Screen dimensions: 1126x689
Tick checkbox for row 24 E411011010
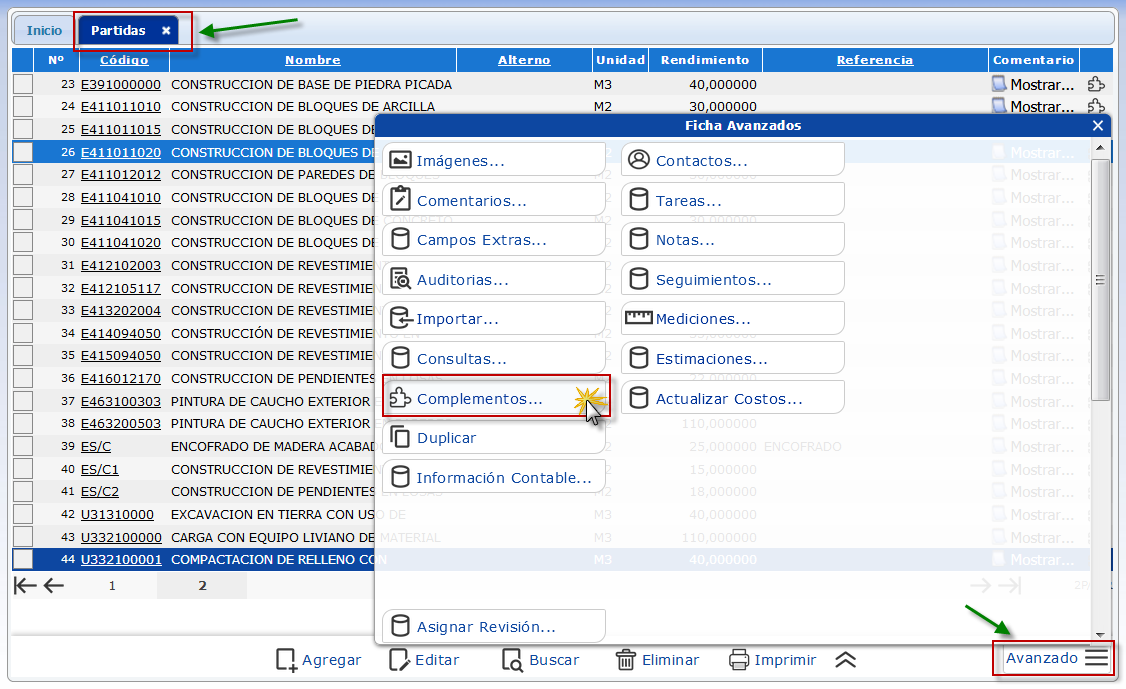[x=23, y=106]
